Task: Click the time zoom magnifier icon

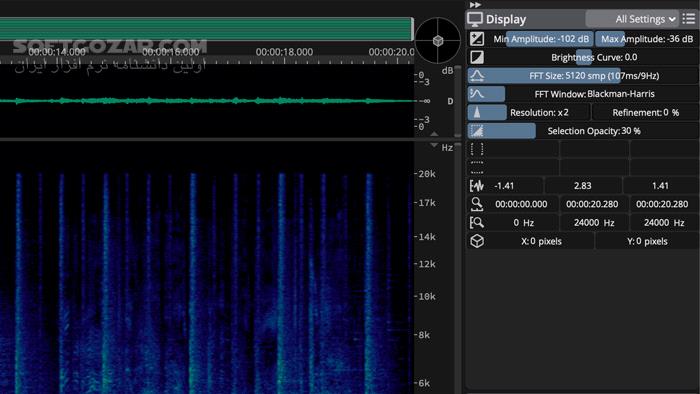Action: click(477, 204)
